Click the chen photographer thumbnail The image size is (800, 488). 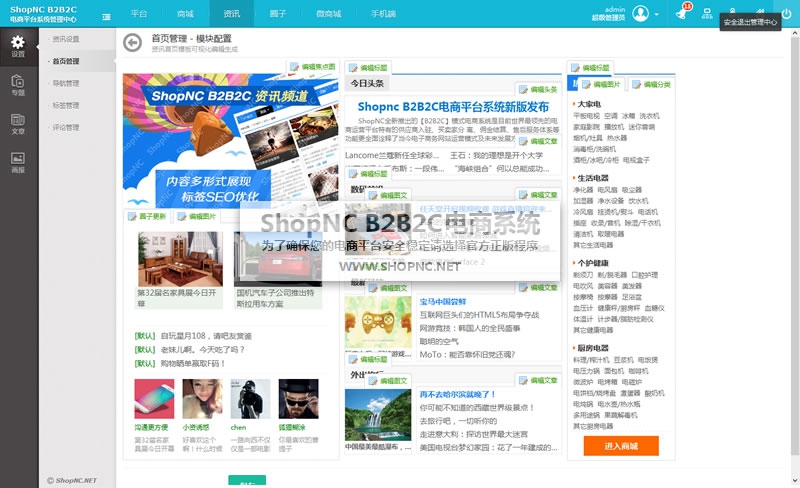[x=250, y=399]
